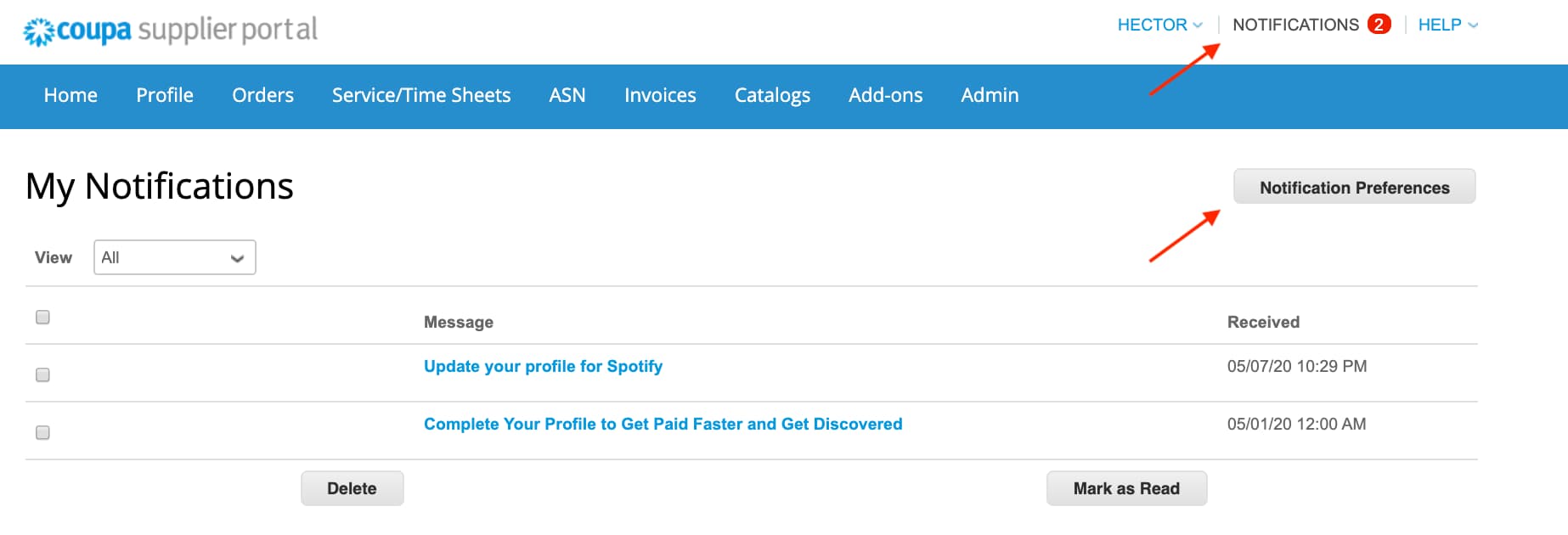Go to the Home tab

tap(71, 95)
